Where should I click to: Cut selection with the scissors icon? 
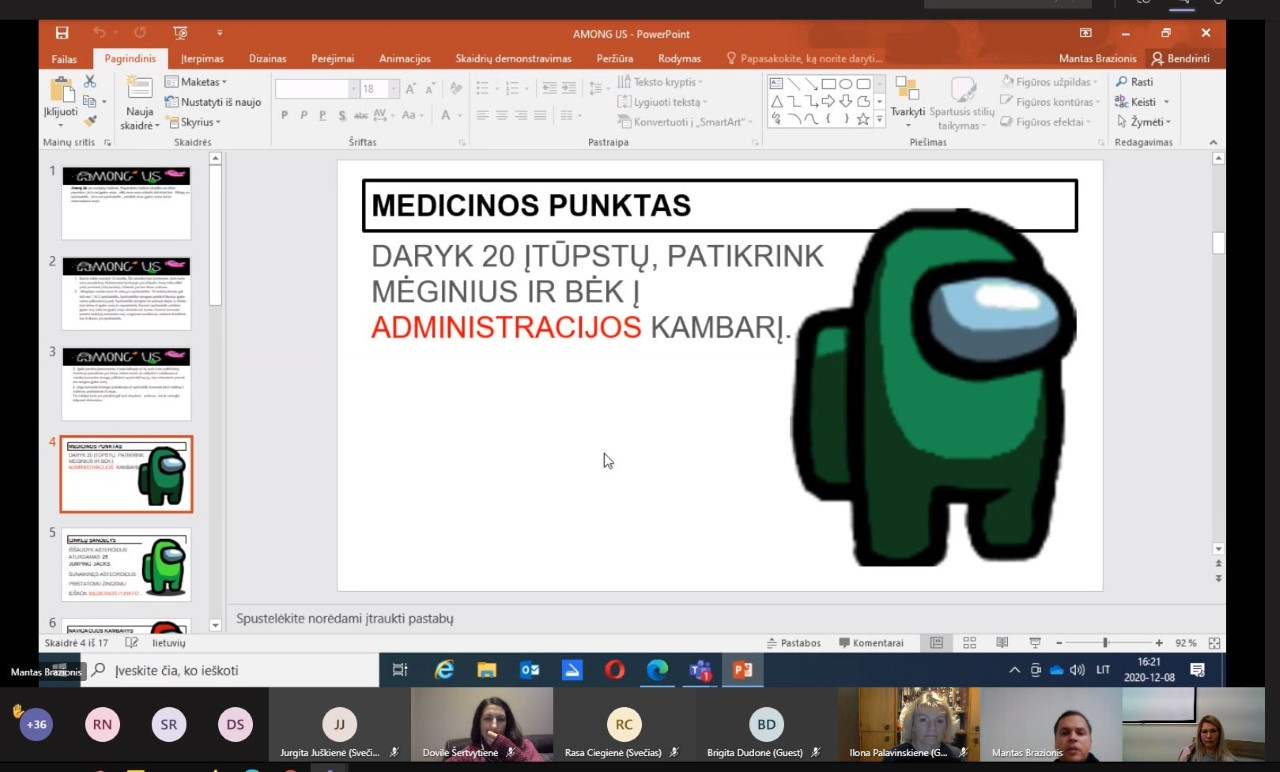(x=90, y=81)
